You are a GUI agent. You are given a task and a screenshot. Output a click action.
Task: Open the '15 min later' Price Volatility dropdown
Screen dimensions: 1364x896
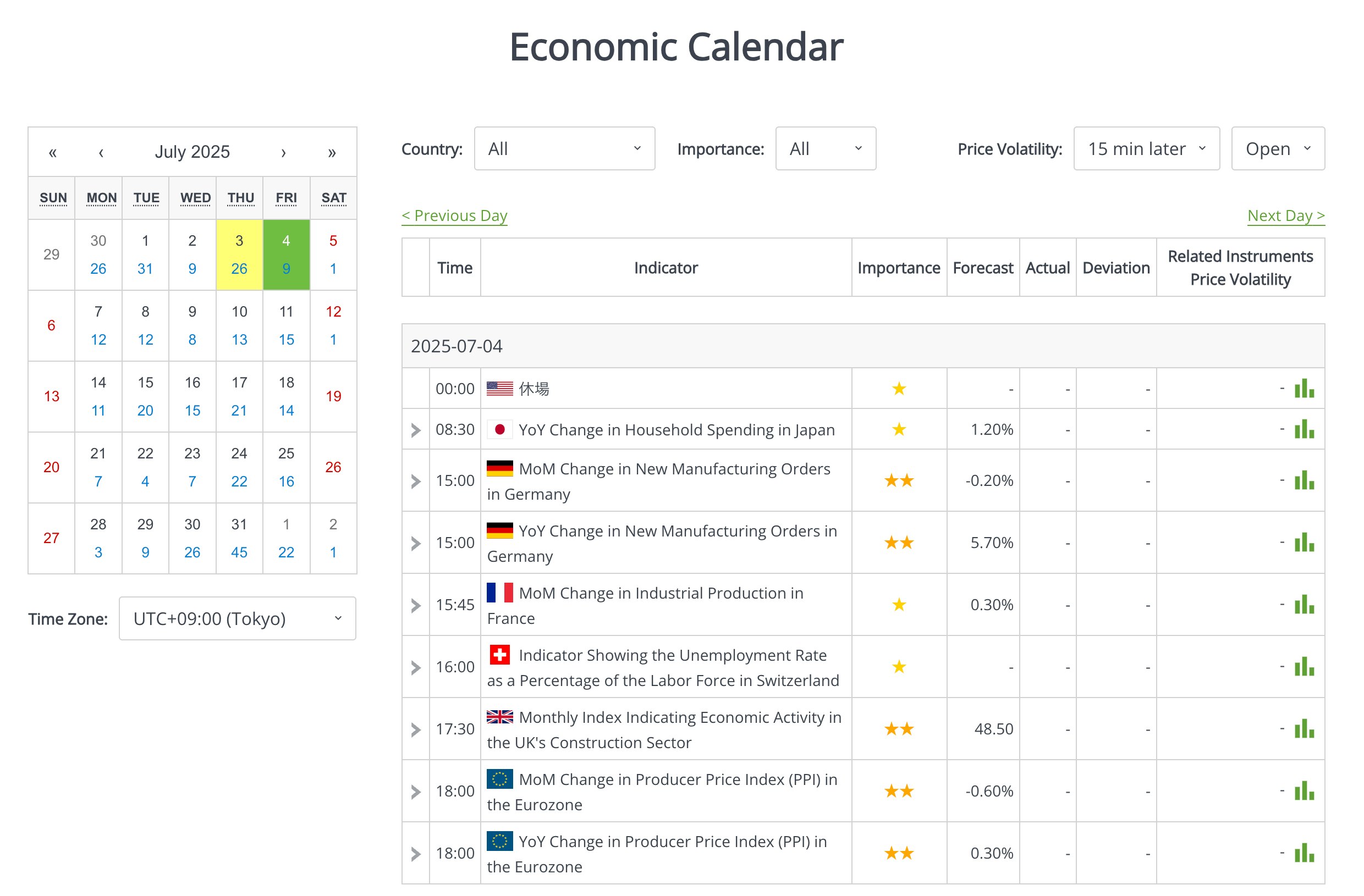(x=1147, y=148)
